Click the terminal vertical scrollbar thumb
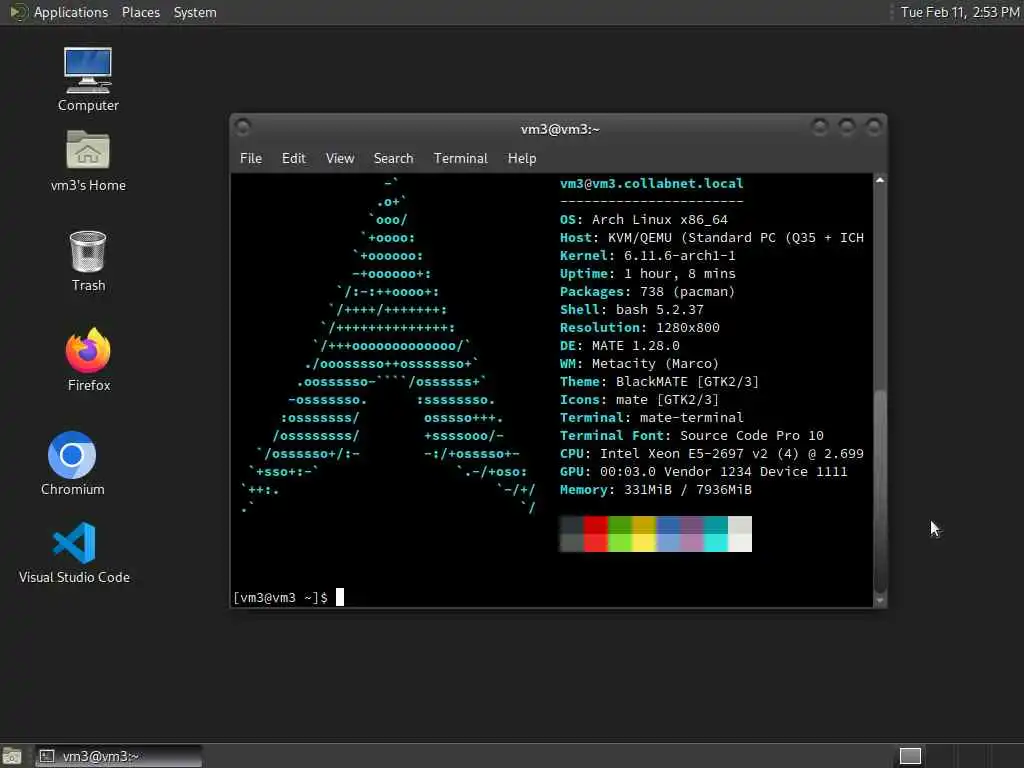 coord(880,491)
